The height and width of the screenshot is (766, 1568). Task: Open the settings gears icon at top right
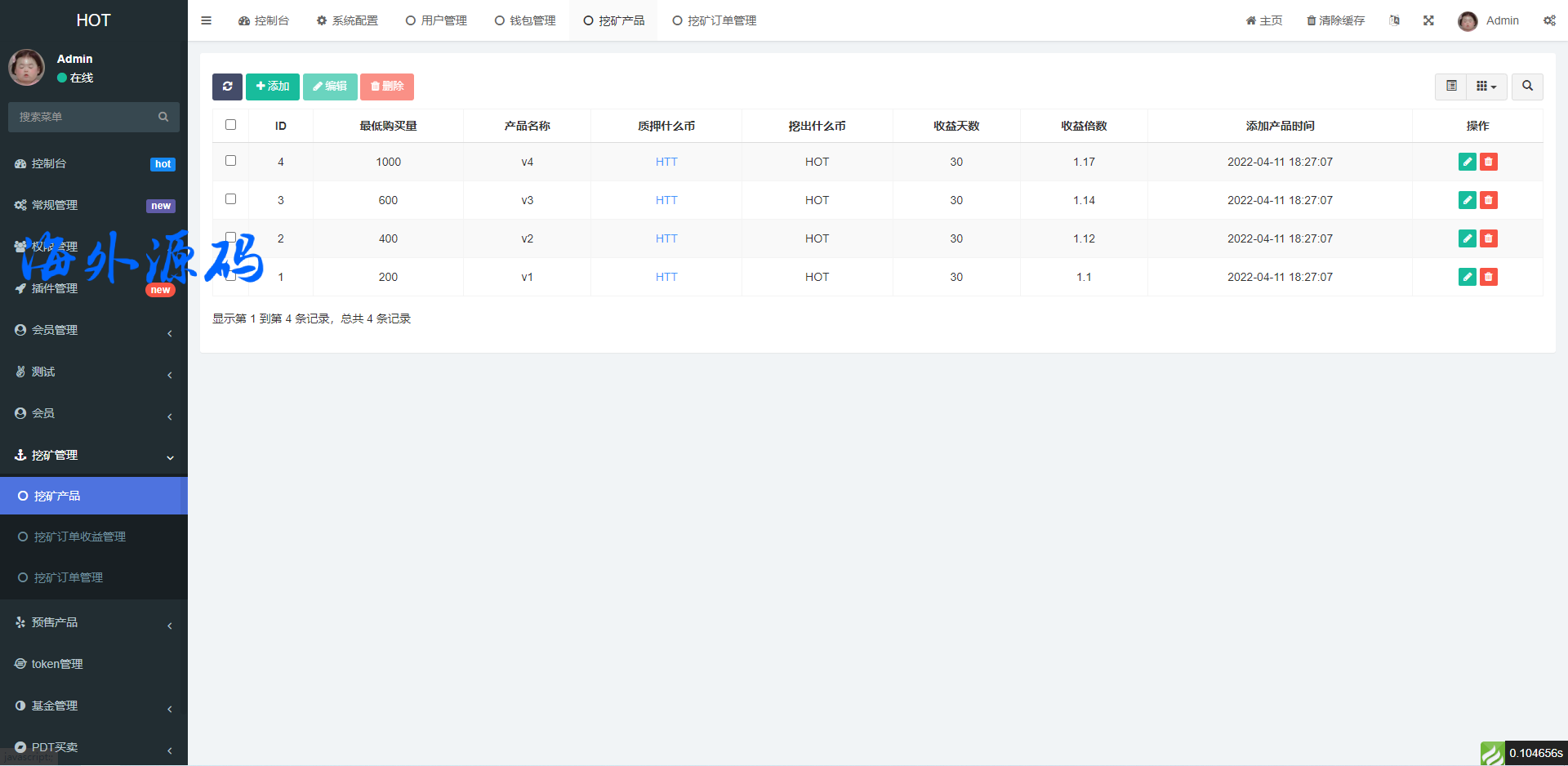[1549, 20]
